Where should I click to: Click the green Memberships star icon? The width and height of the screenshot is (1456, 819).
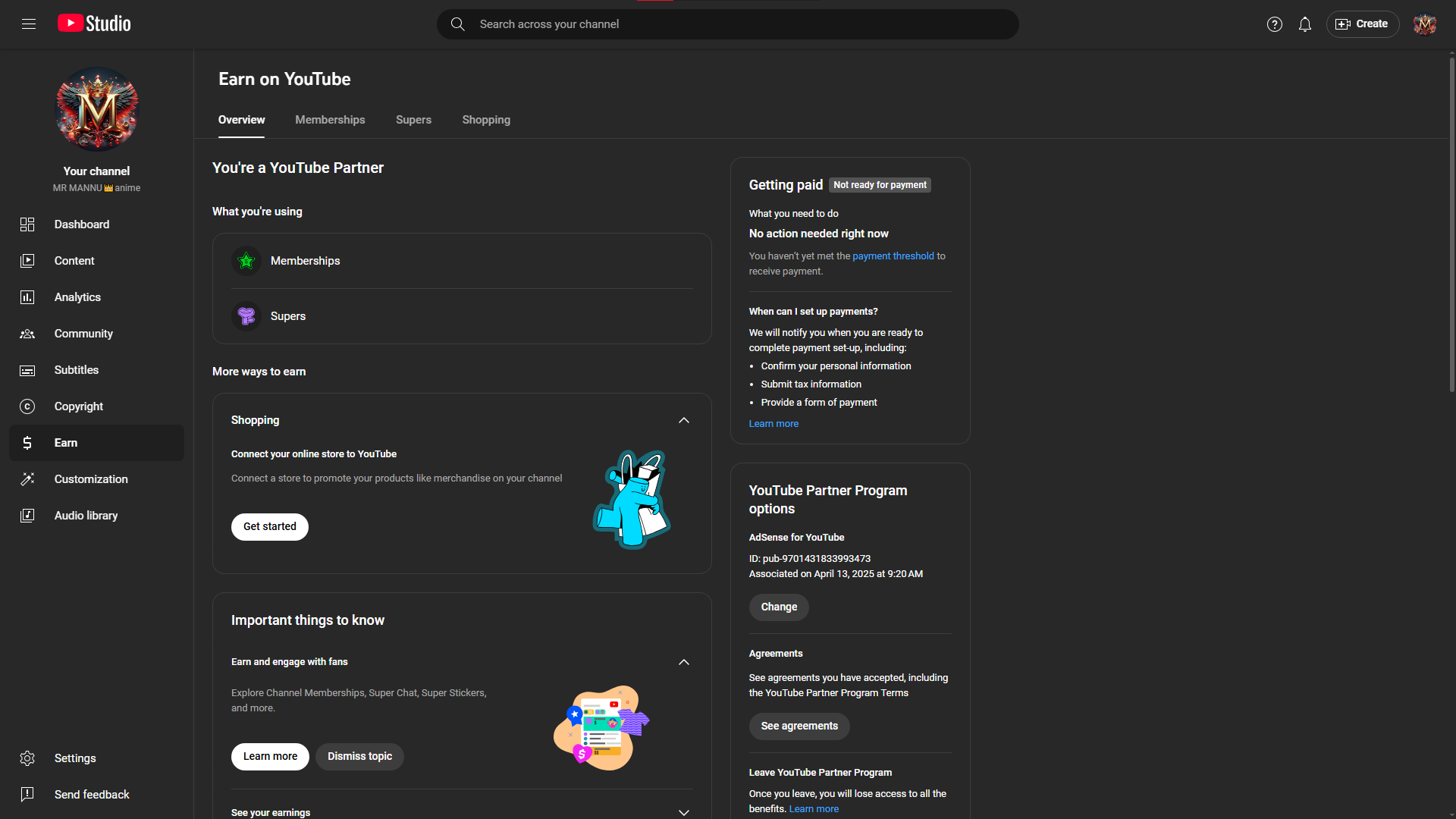[246, 261]
